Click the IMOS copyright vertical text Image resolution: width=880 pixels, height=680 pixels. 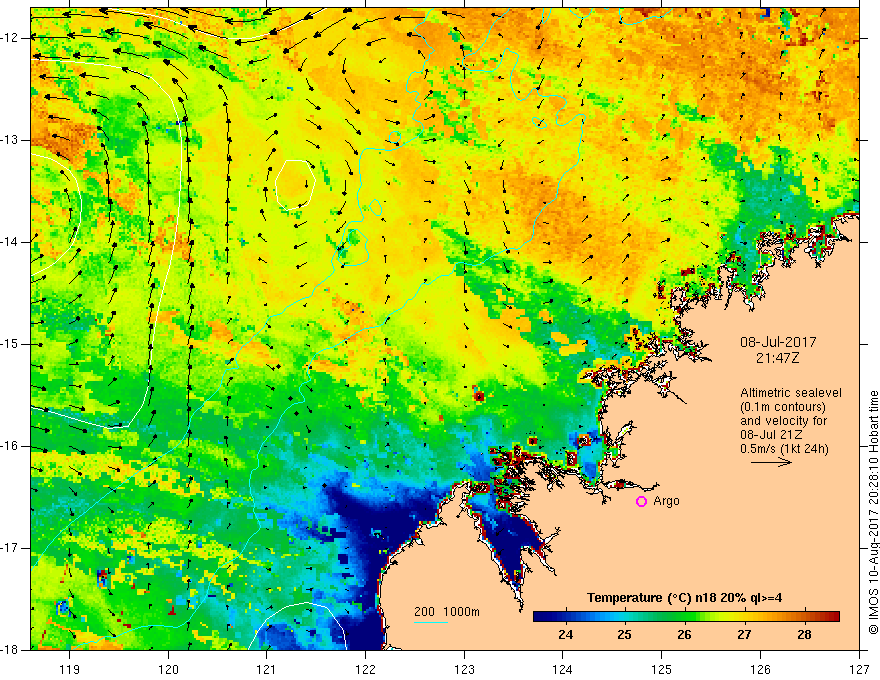873,512
